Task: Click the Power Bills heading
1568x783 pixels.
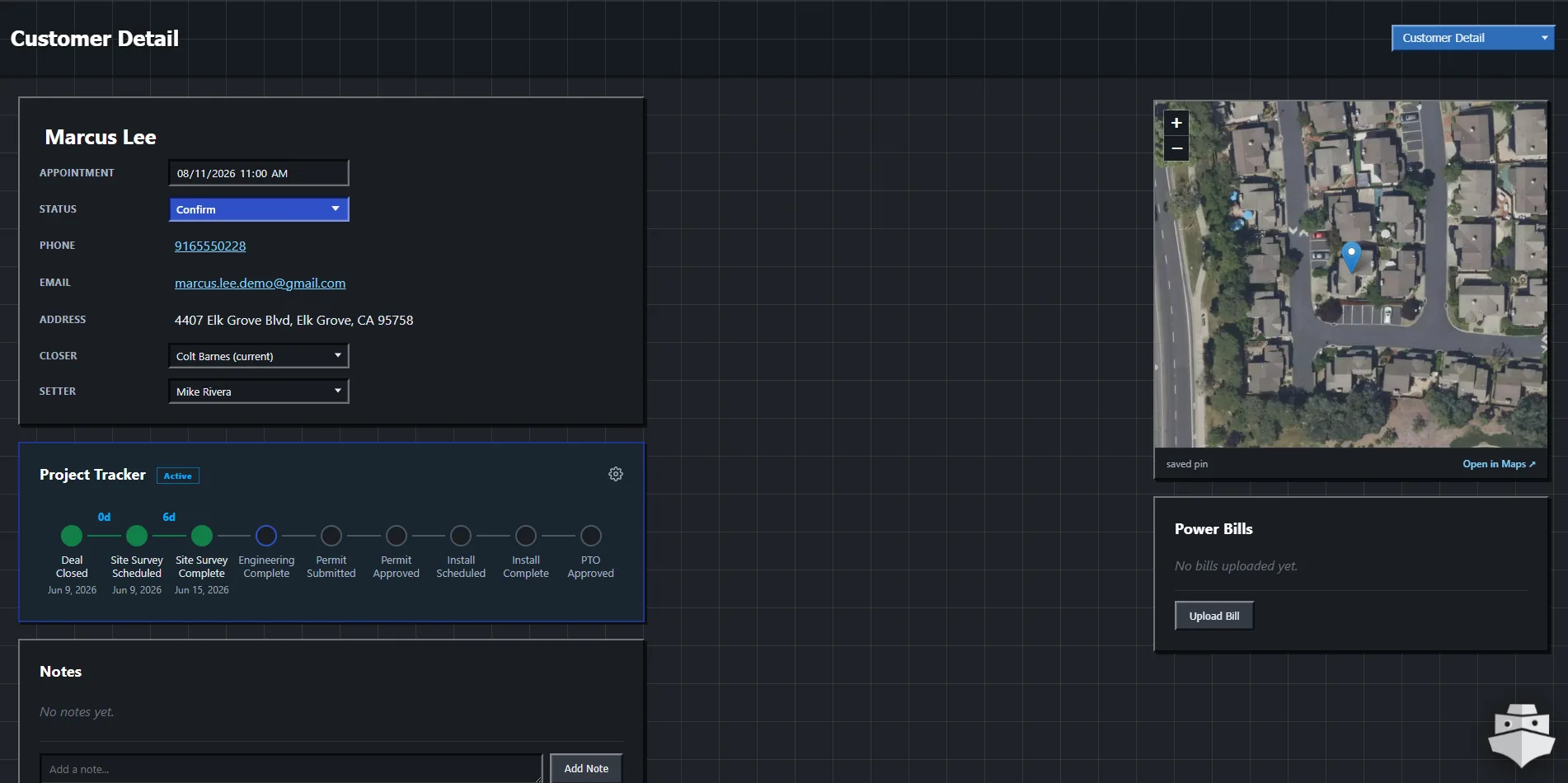Action: pos(1214,529)
